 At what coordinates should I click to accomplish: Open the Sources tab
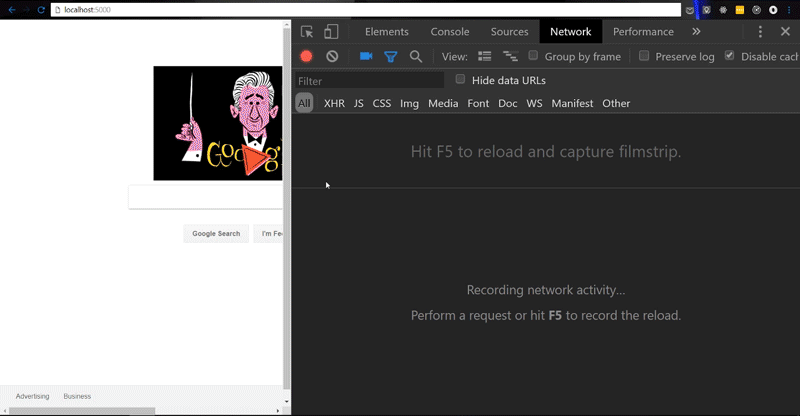coord(509,32)
